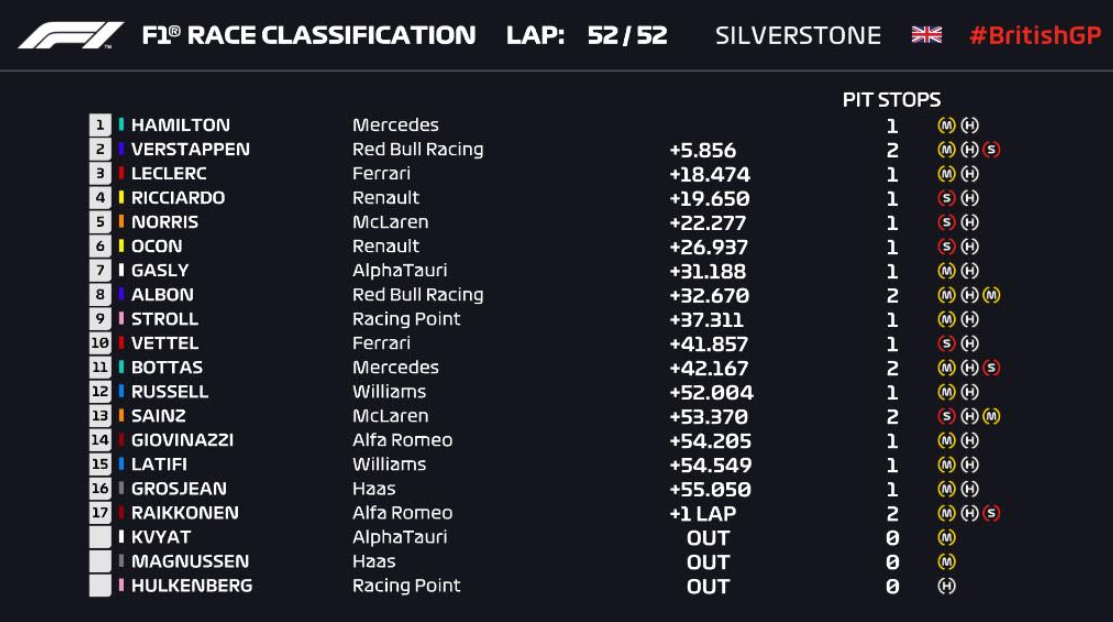Viewport: 1113px width, 622px height.
Task: Click the empty position box beside Kvyat
Action: point(100,538)
